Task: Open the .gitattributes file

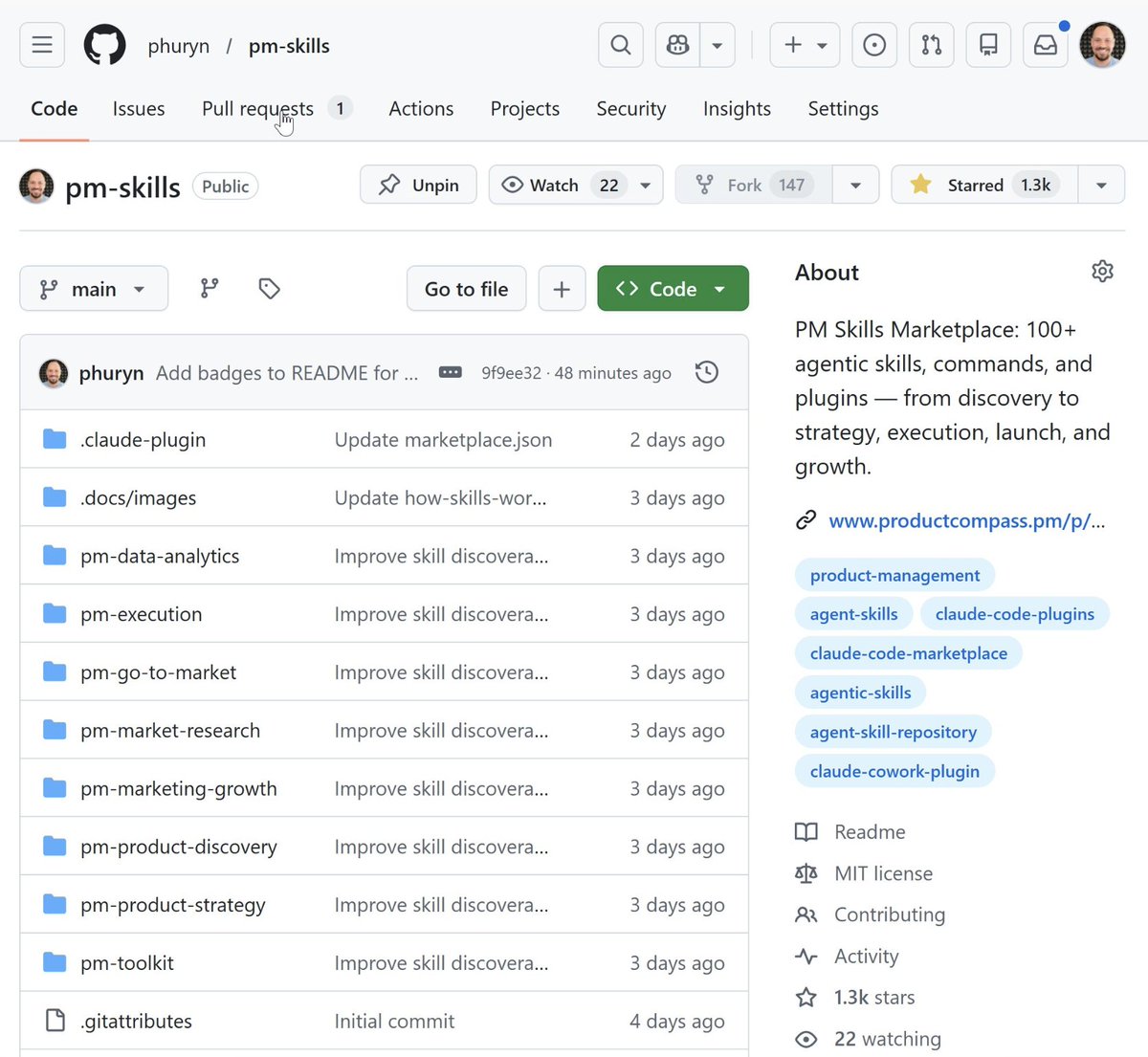Action: 137,1022
